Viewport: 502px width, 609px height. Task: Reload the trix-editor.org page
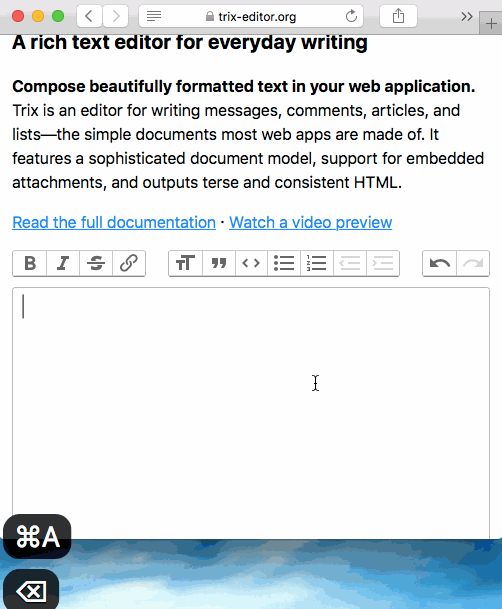coord(351,16)
